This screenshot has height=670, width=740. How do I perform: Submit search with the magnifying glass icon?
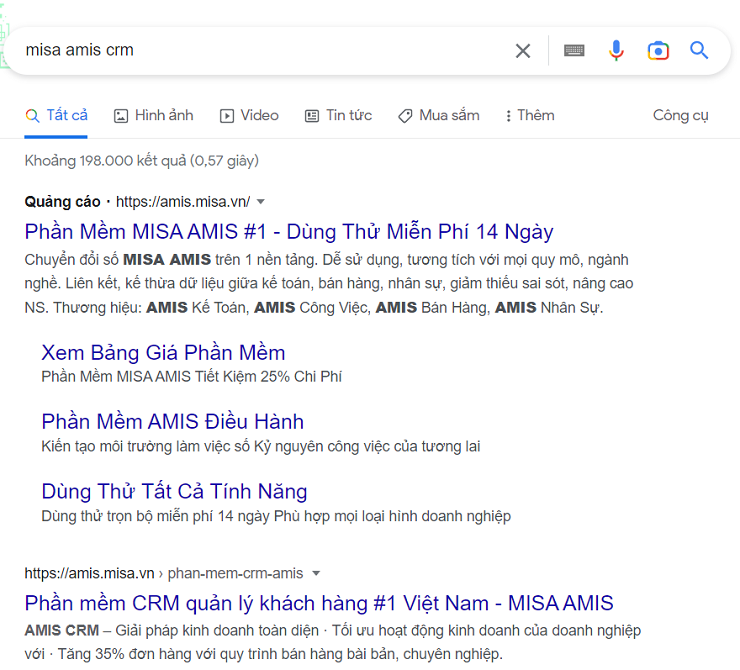[699, 50]
